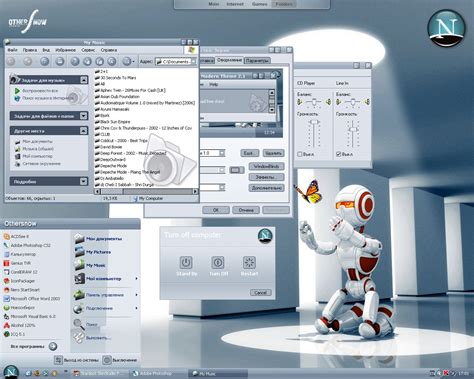The width and height of the screenshot is (474, 379).
Task: Mute CD Player with Выкл checkbox
Action: (299, 154)
